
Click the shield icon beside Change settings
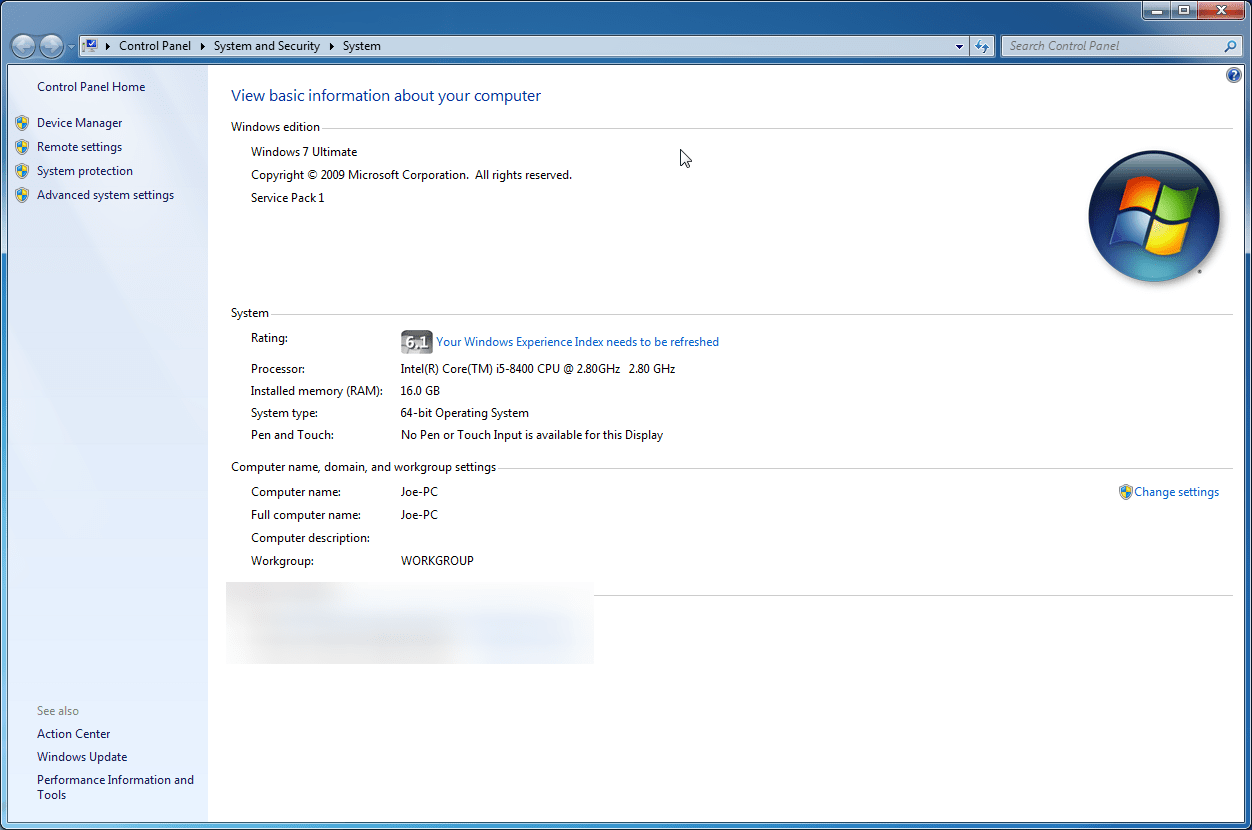point(1125,492)
